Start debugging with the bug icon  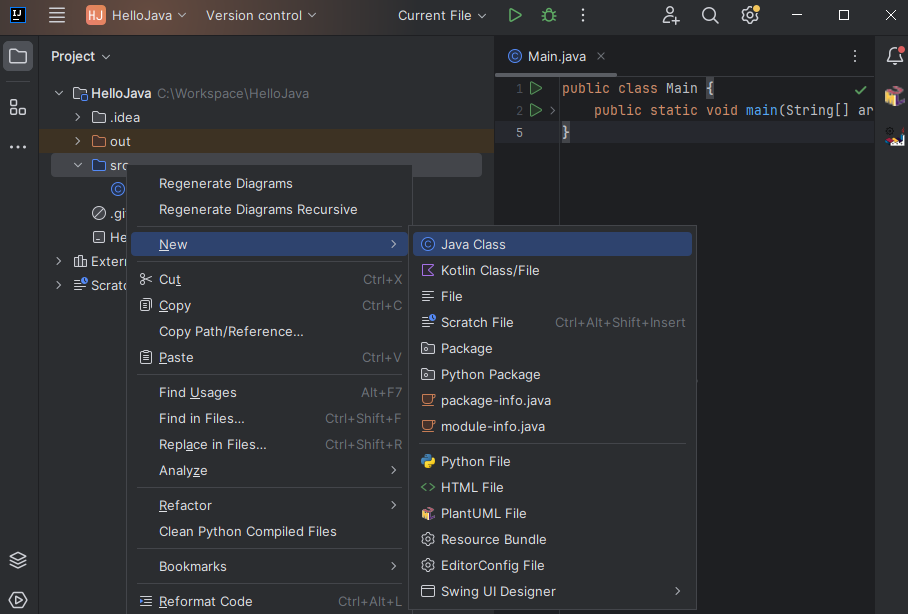point(548,15)
